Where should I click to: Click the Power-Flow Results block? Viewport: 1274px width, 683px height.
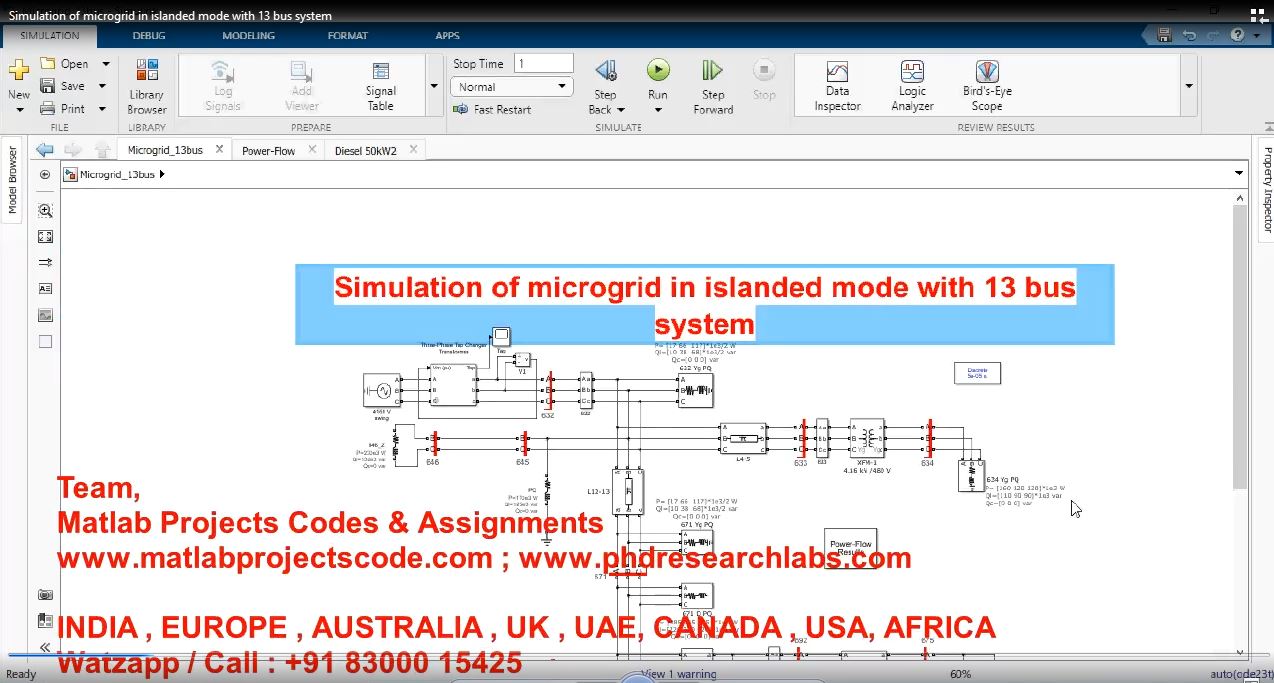coord(852,547)
